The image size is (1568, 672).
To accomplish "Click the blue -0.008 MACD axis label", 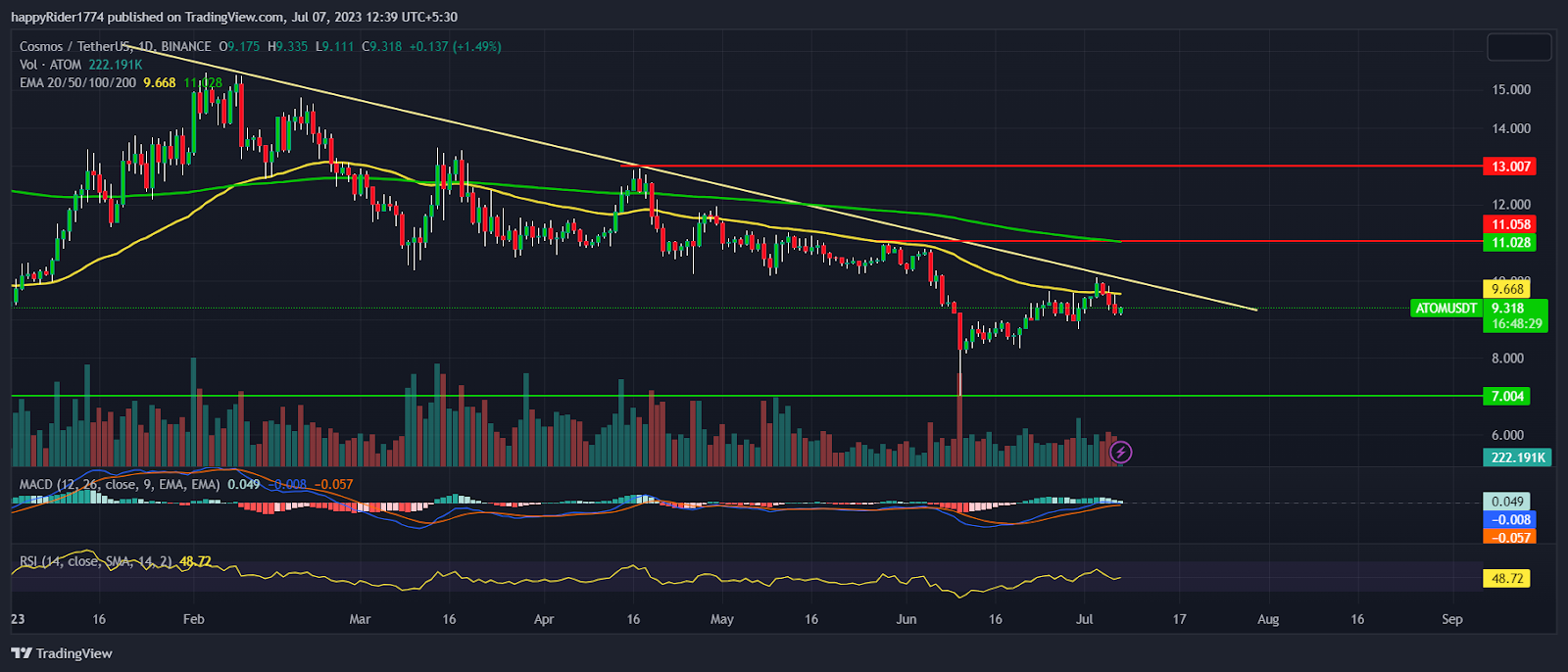I will tap(1510, 519).
